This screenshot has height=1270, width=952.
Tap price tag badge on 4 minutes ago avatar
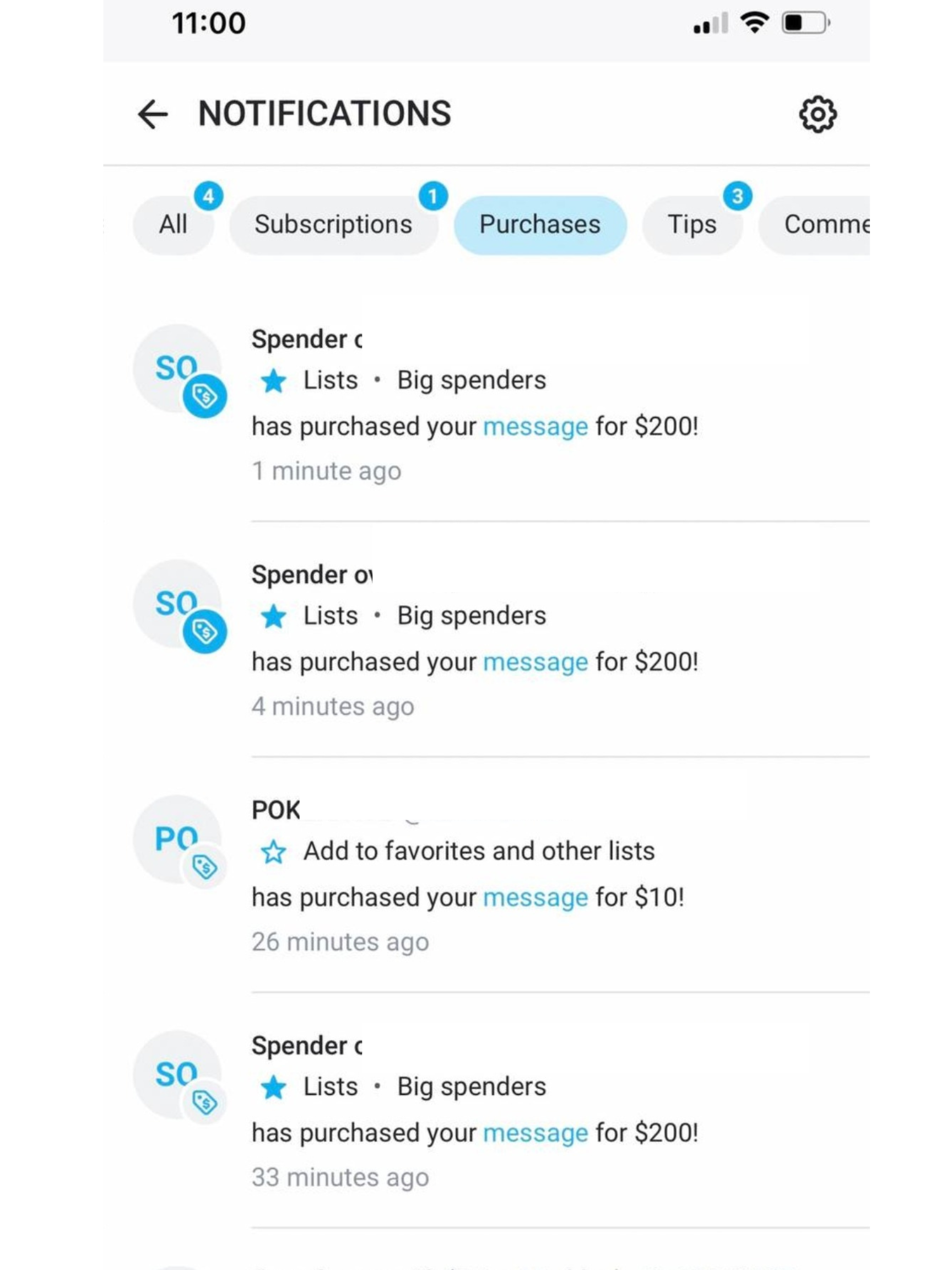click(x=205, y=632)
